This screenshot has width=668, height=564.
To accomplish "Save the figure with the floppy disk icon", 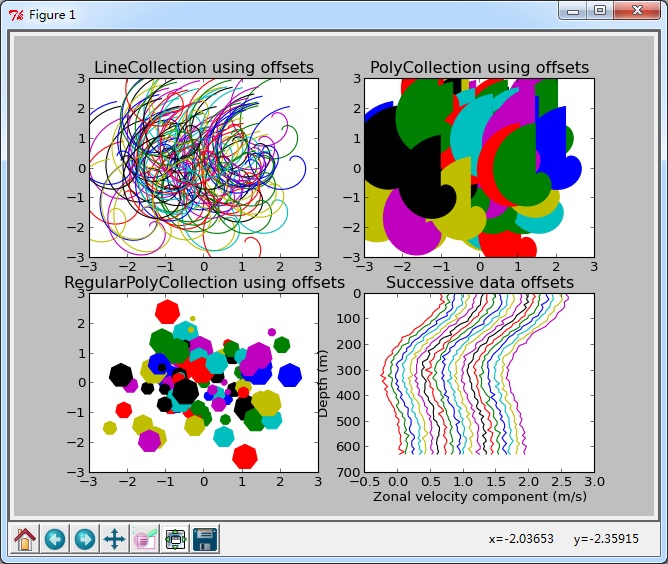I will tap(205, 539).
